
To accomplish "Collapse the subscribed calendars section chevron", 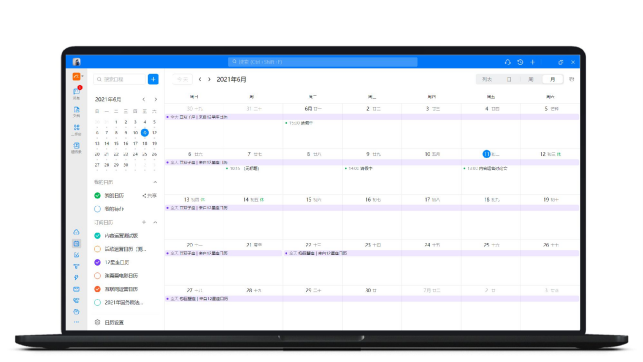I will click(x=155, y=222).
